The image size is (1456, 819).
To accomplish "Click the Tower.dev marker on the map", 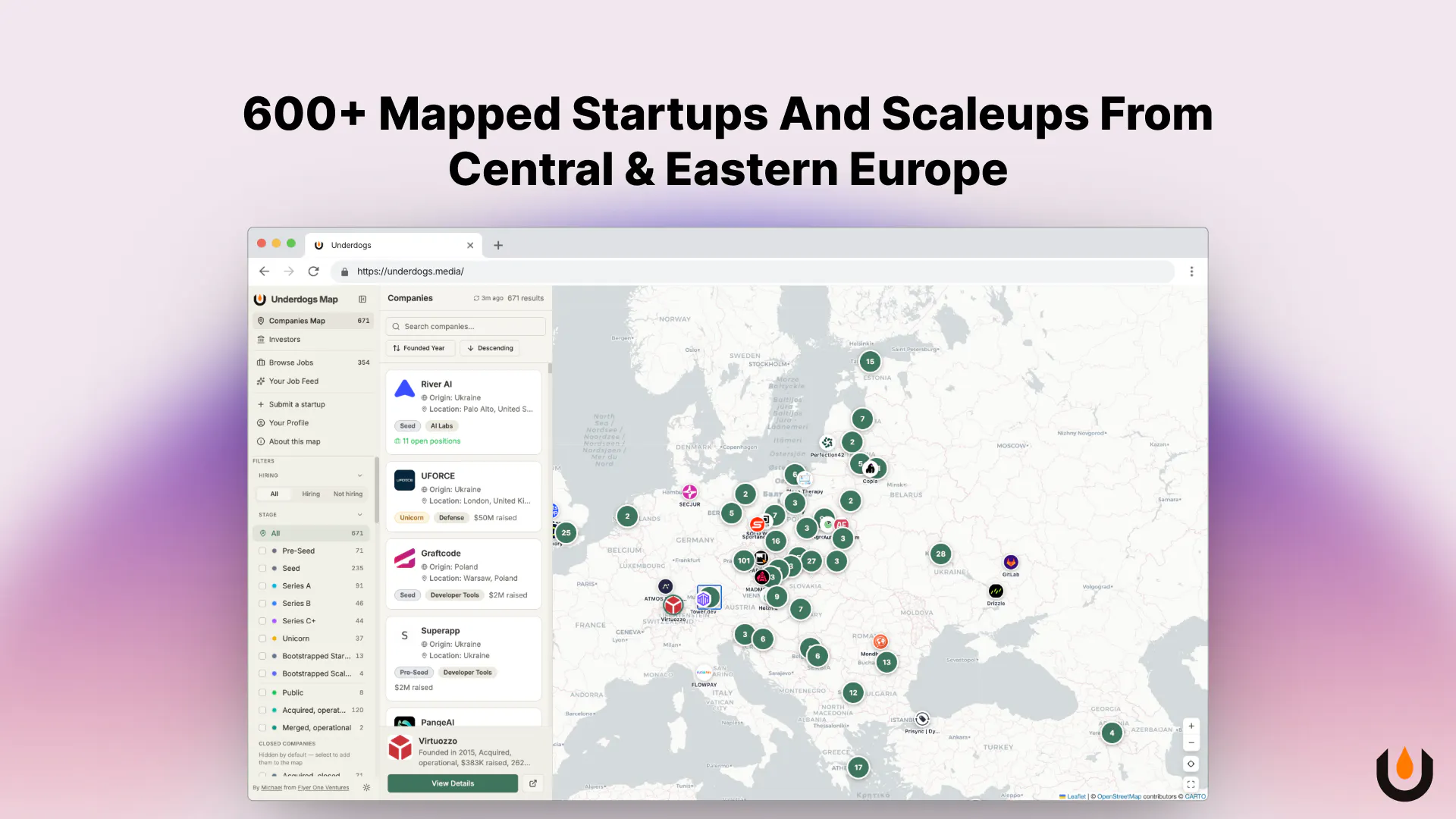I will tap(703, 599).
